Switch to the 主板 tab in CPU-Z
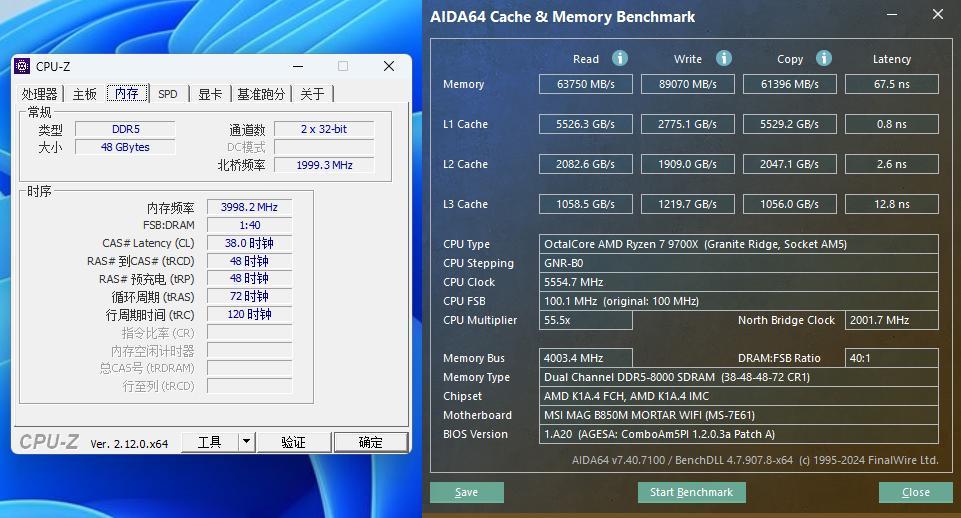 tap(85, 94)
